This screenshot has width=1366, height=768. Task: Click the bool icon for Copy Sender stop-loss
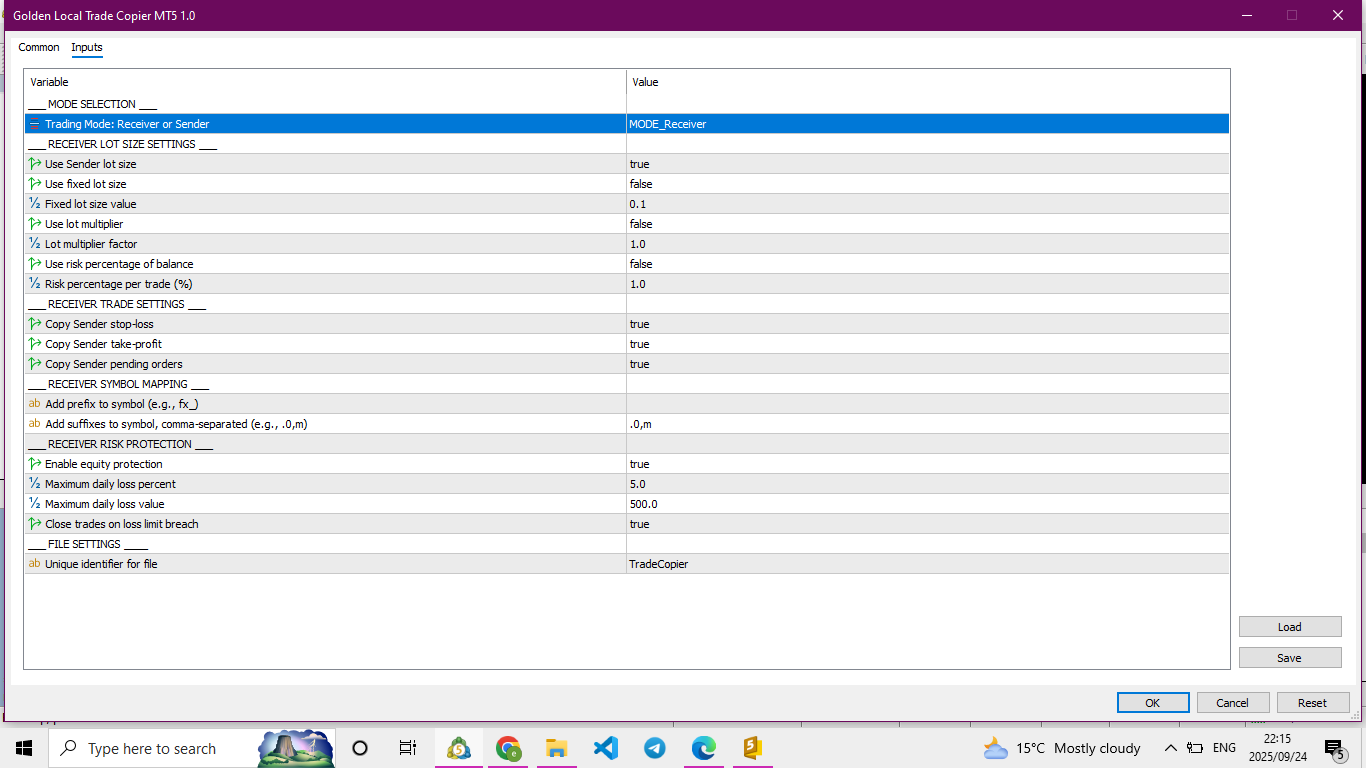pyautogui.click(x=35, y=324)
